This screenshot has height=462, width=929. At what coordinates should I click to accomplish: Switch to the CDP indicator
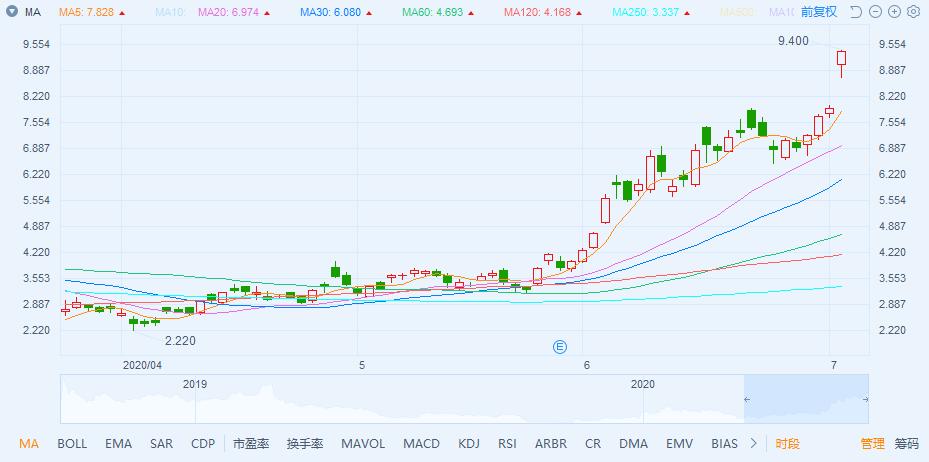coord(203,444)
